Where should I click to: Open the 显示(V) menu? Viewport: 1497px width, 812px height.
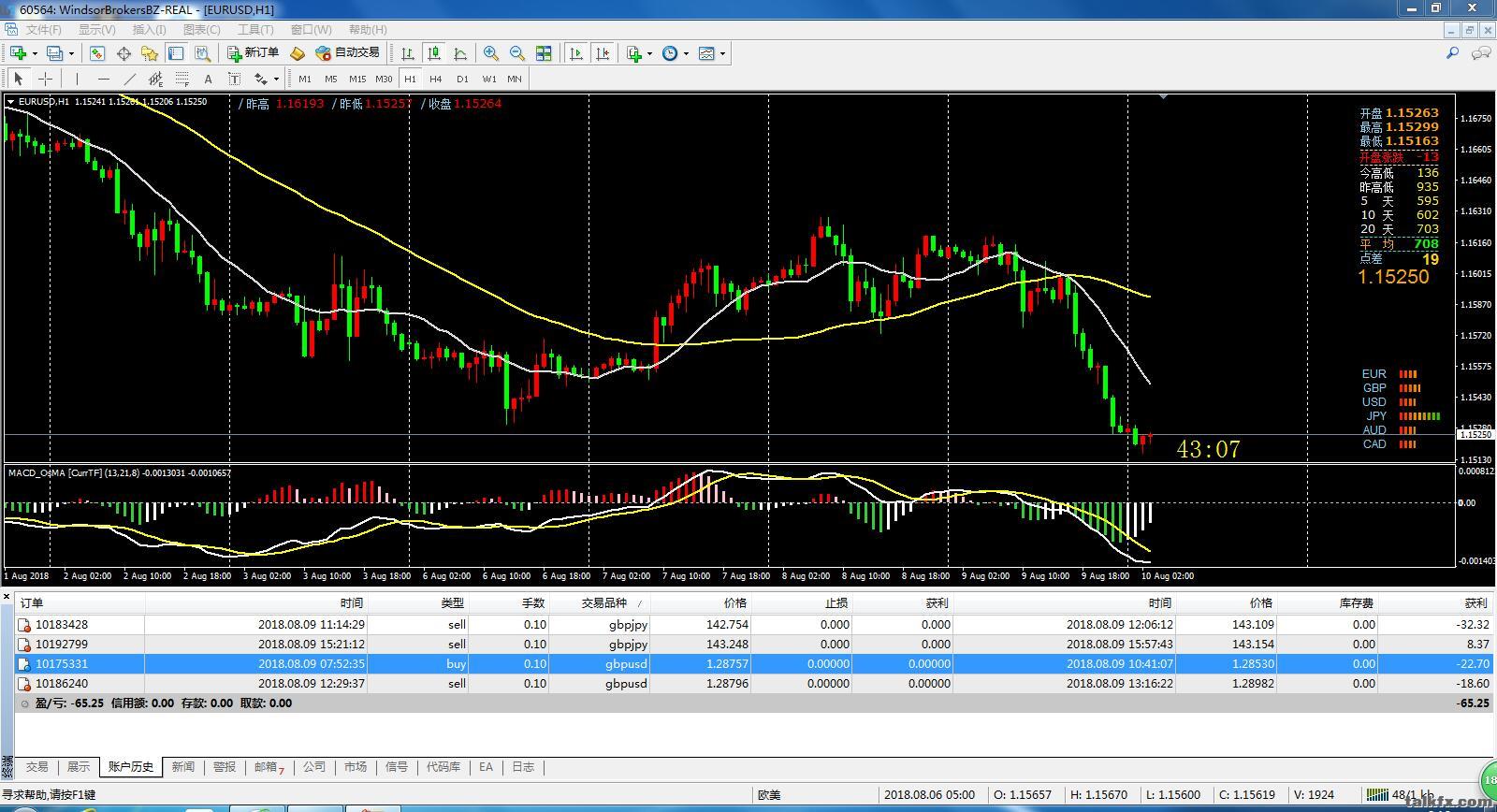(96, 30)
